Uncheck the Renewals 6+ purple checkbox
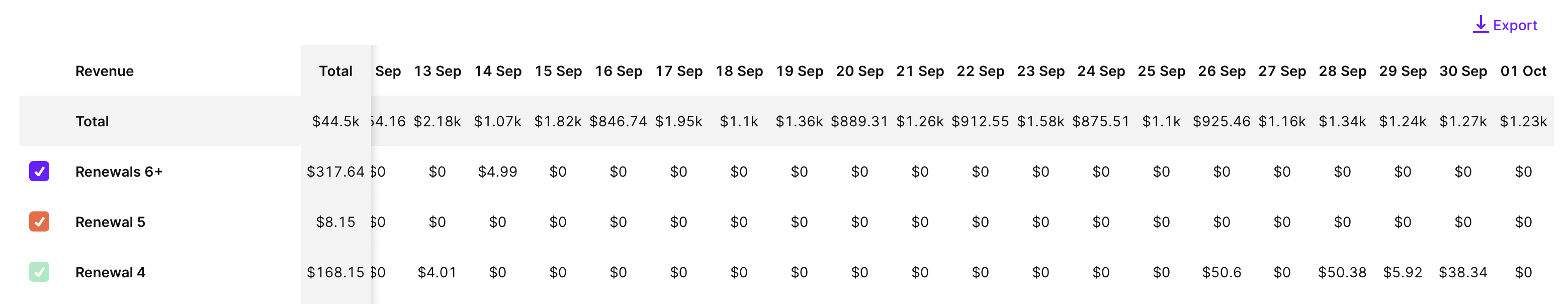The image size is (1568, 304). [39, 171]
